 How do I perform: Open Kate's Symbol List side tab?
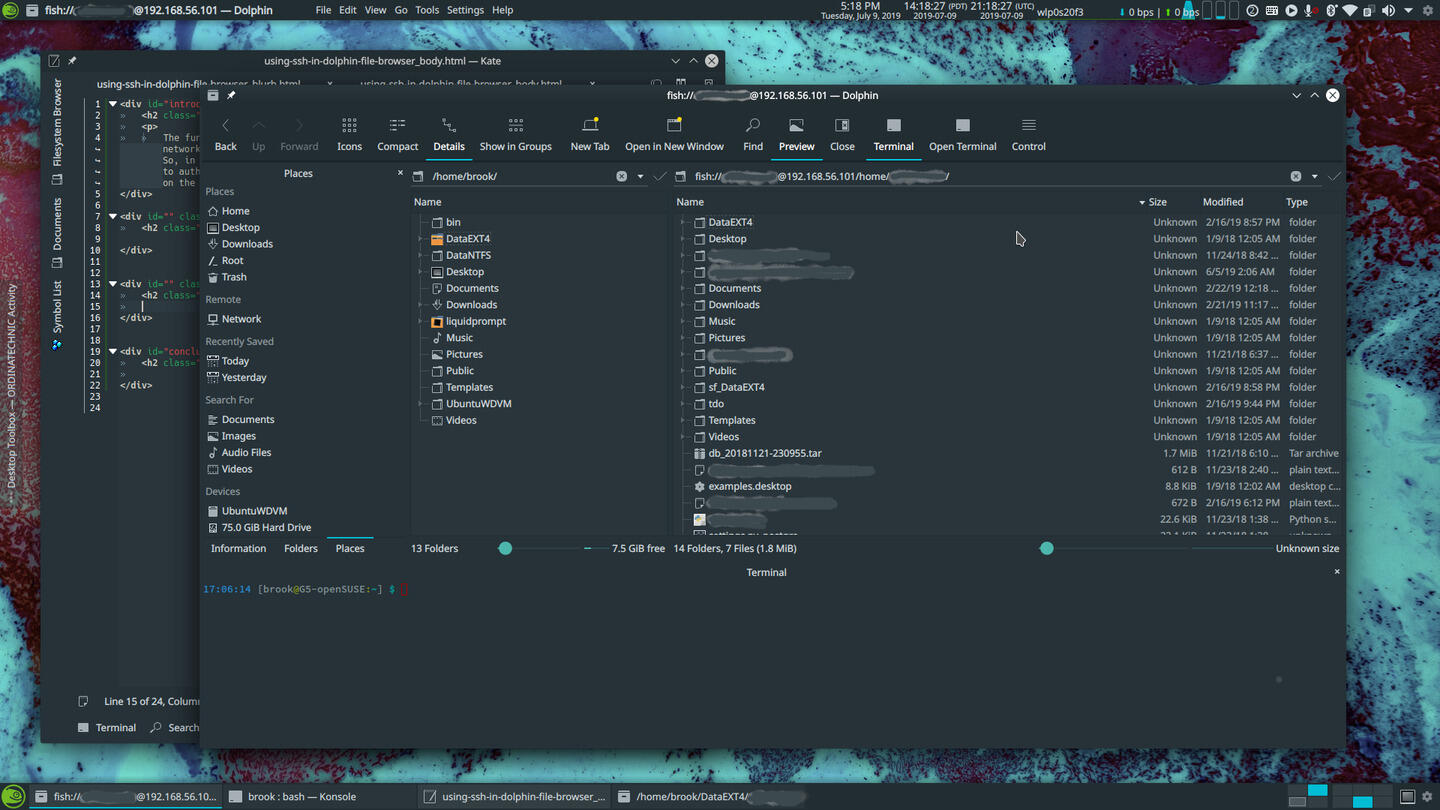pos(57,313)
